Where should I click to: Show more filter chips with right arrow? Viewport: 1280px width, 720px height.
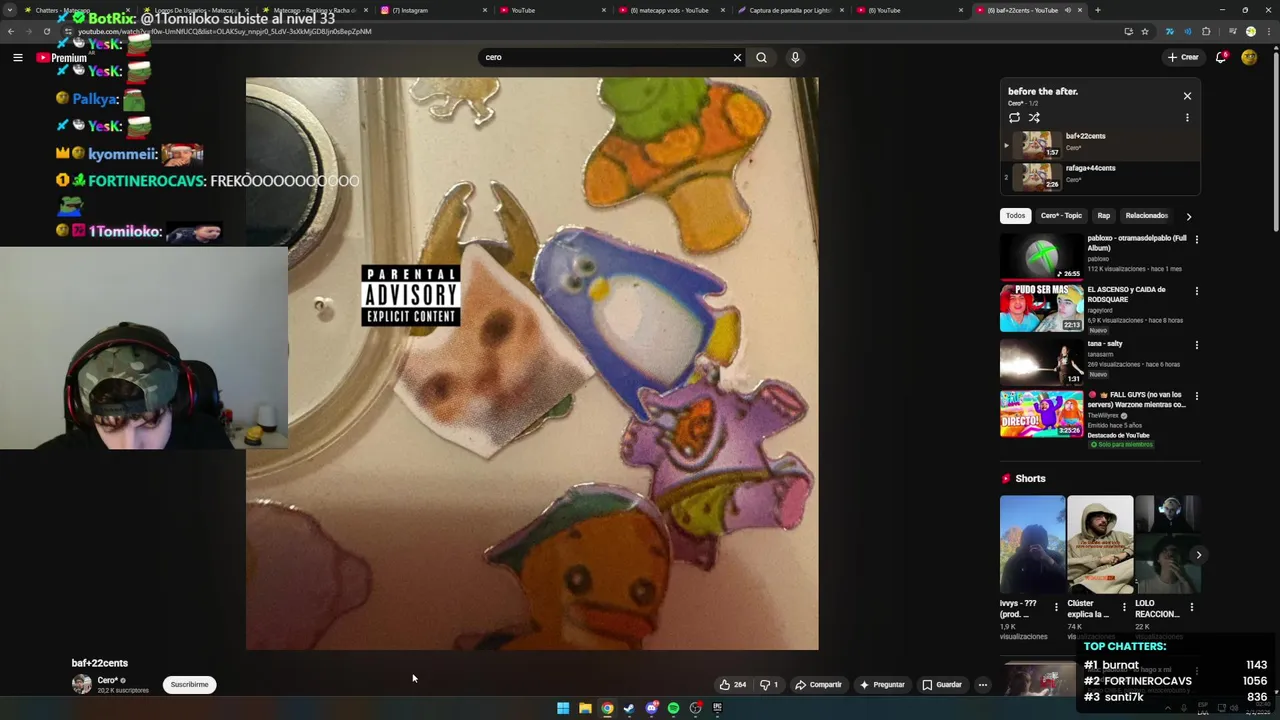(x=1188, y=216)
